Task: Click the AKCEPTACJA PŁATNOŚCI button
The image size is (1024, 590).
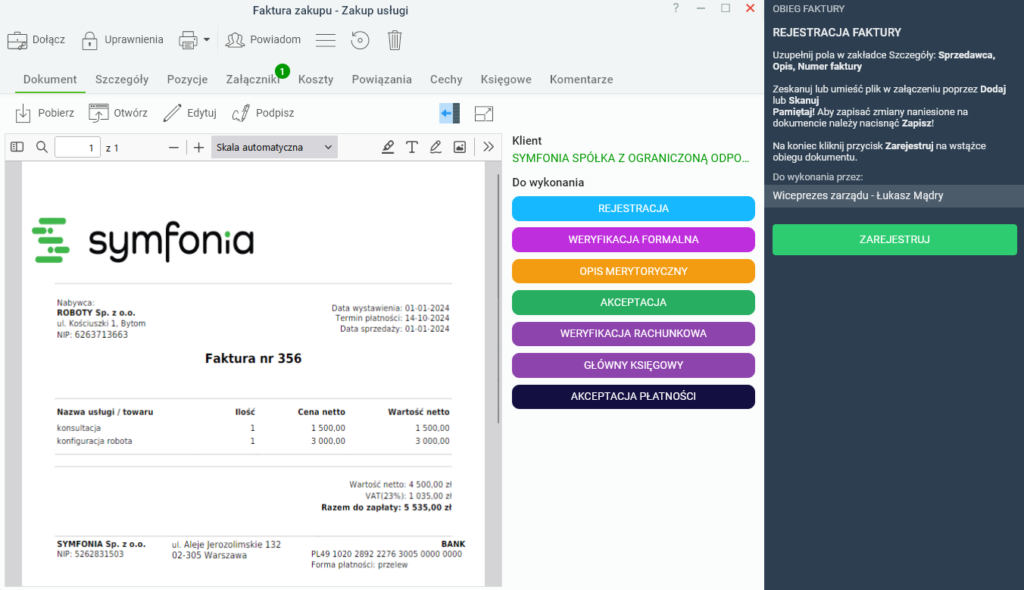Action: pos(633,397)
